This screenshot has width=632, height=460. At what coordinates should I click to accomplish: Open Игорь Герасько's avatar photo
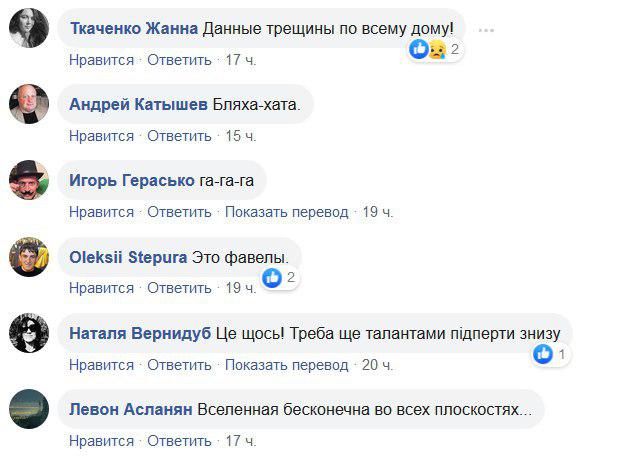tap(29, 181)
